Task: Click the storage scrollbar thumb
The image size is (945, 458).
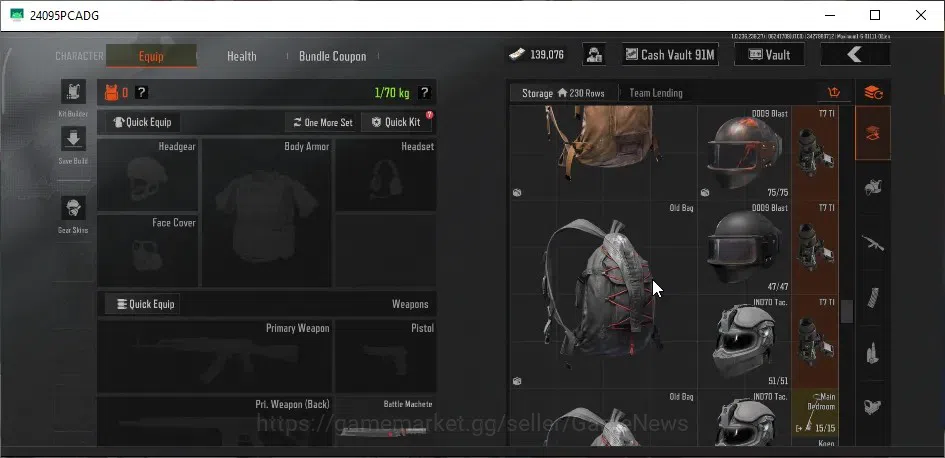Action: tap(847, 311)
